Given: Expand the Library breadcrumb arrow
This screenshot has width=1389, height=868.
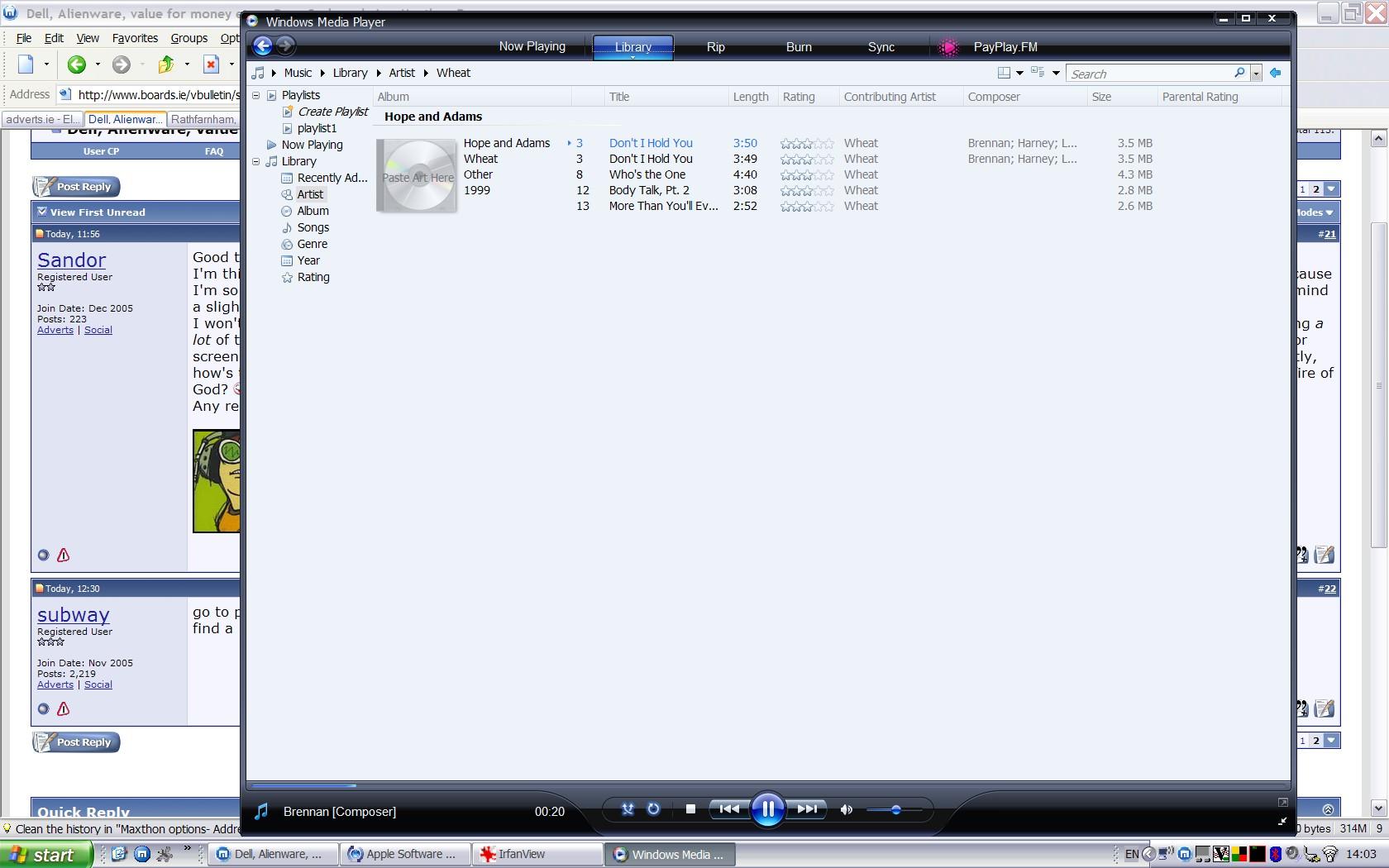Looking at the screenshot, I should [x=379, y=73].
